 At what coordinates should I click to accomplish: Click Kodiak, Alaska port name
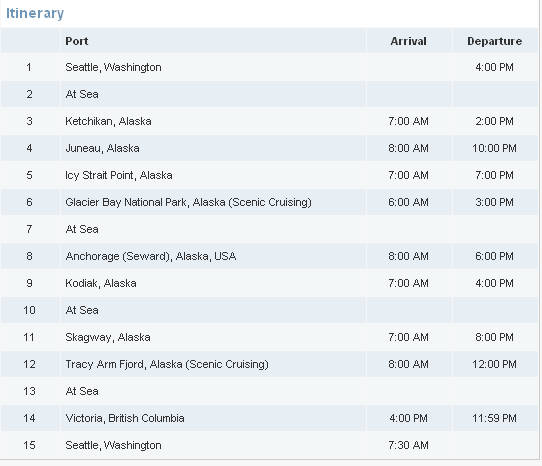[101, 283]
